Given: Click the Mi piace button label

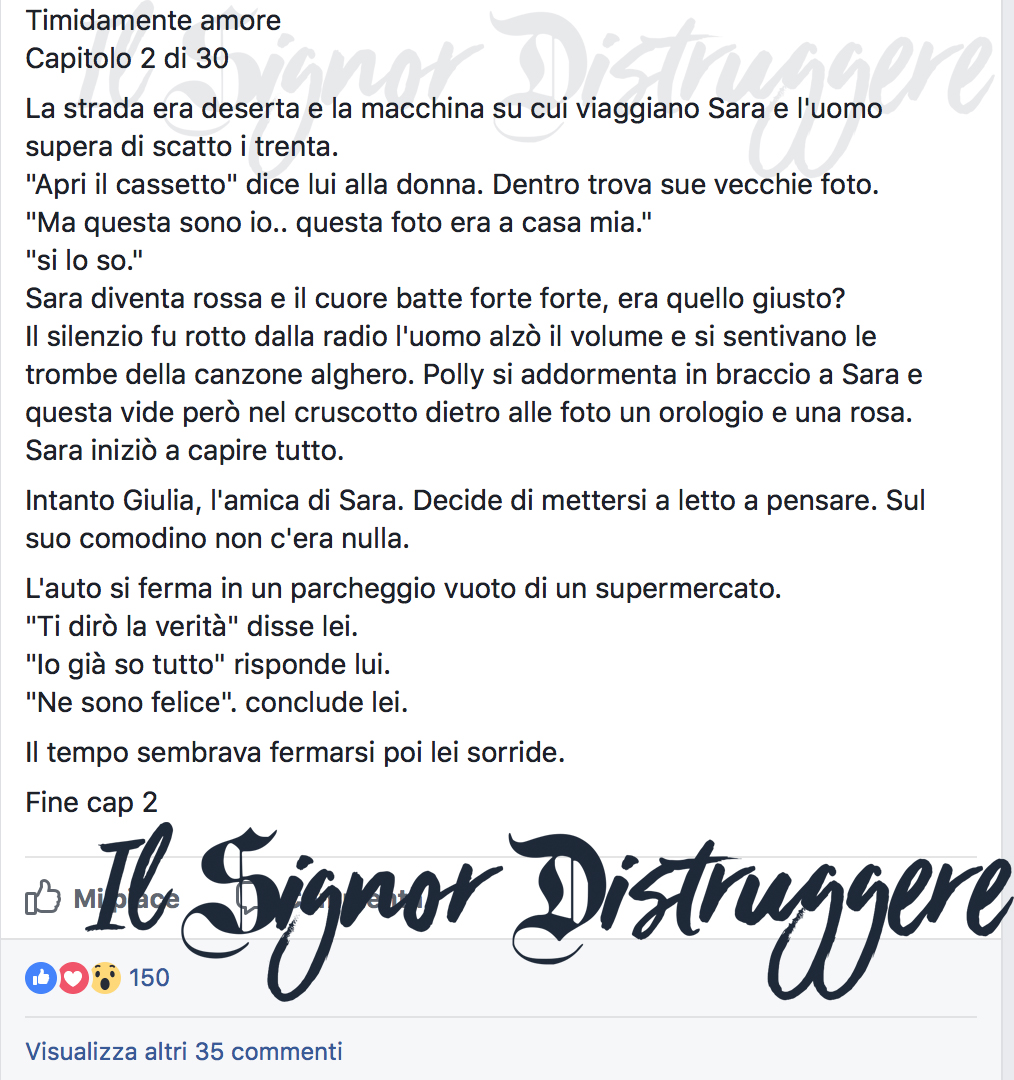Looking at the screenshot, I should [126, 898].
